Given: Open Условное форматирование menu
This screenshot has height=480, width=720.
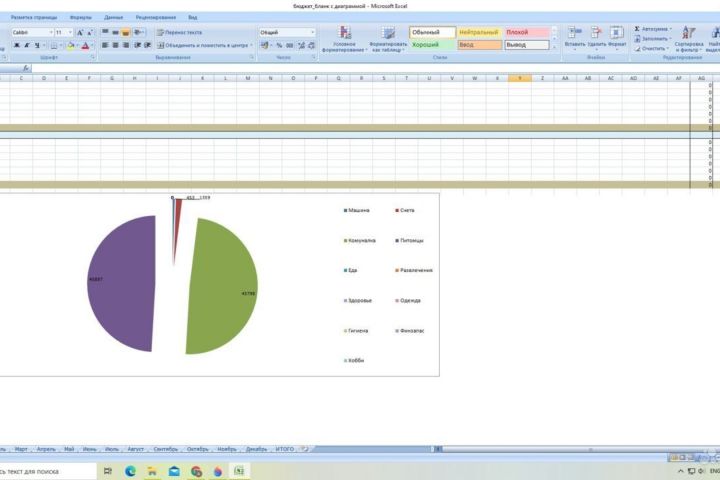Looking at the screenshot, I should [344, 40].
